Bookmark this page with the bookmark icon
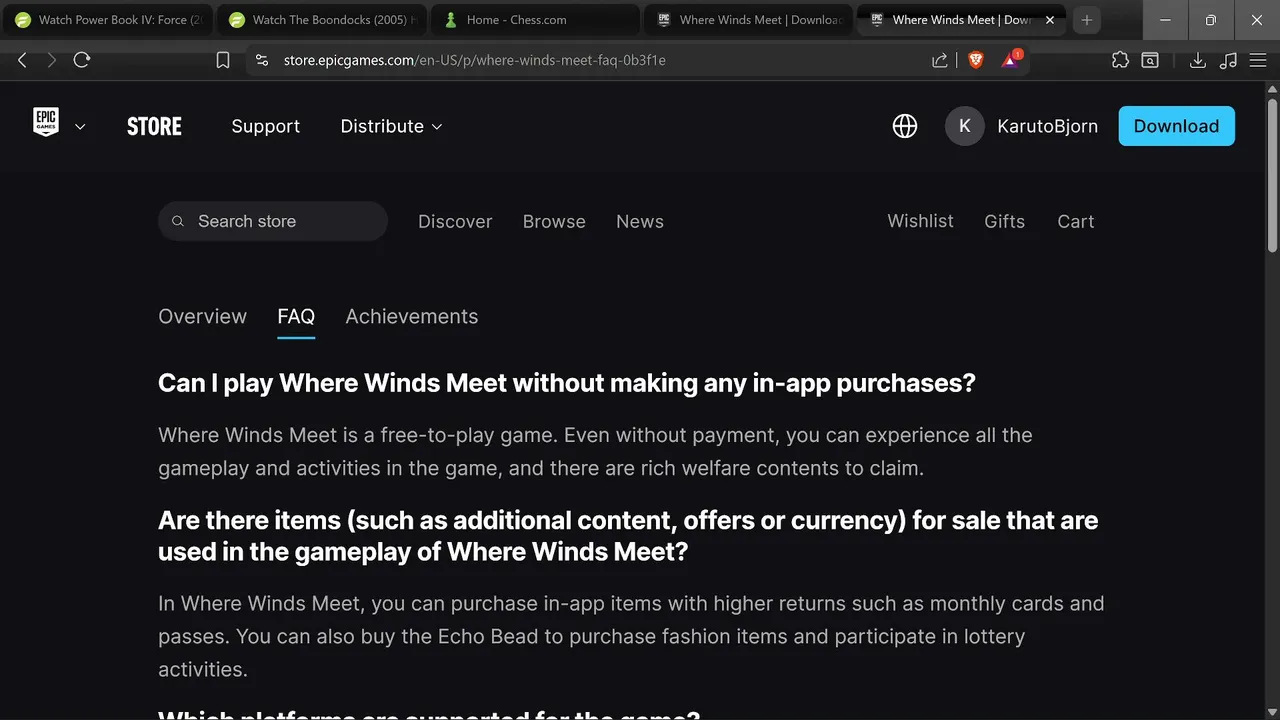The image size is (1280, 720). point(223,60)
